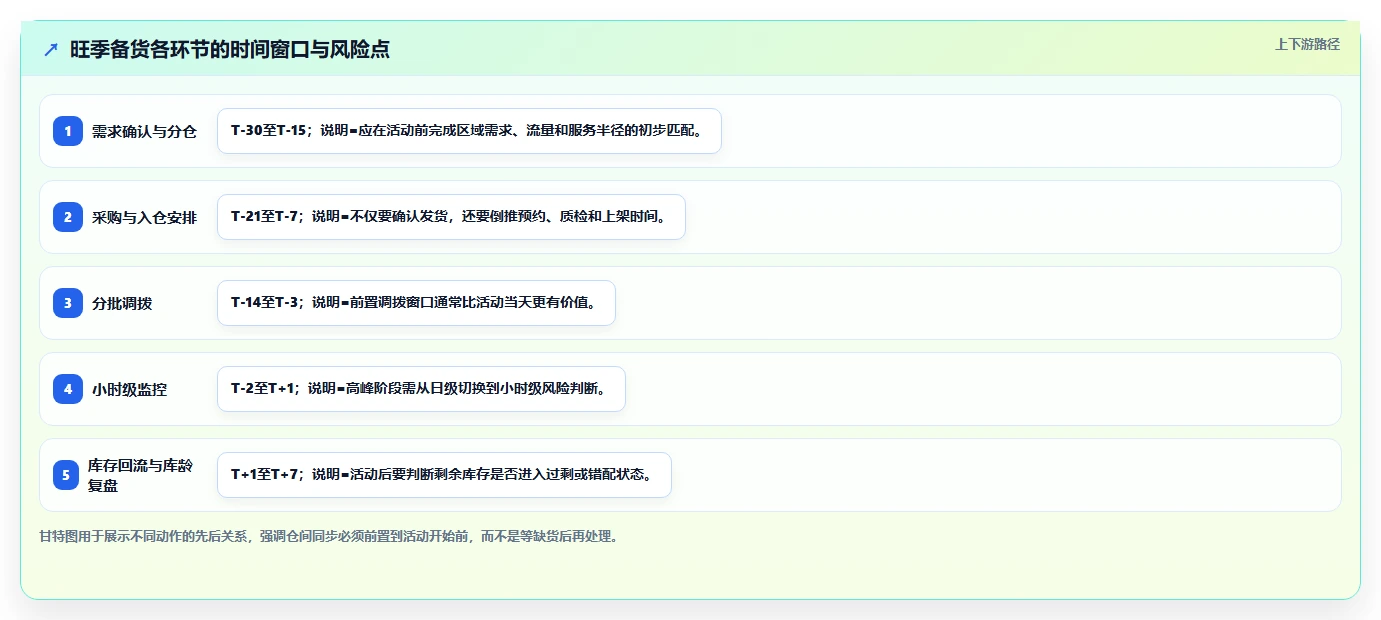
Task: Click the 小时级监控 step label
Action: tap(129, 389)
